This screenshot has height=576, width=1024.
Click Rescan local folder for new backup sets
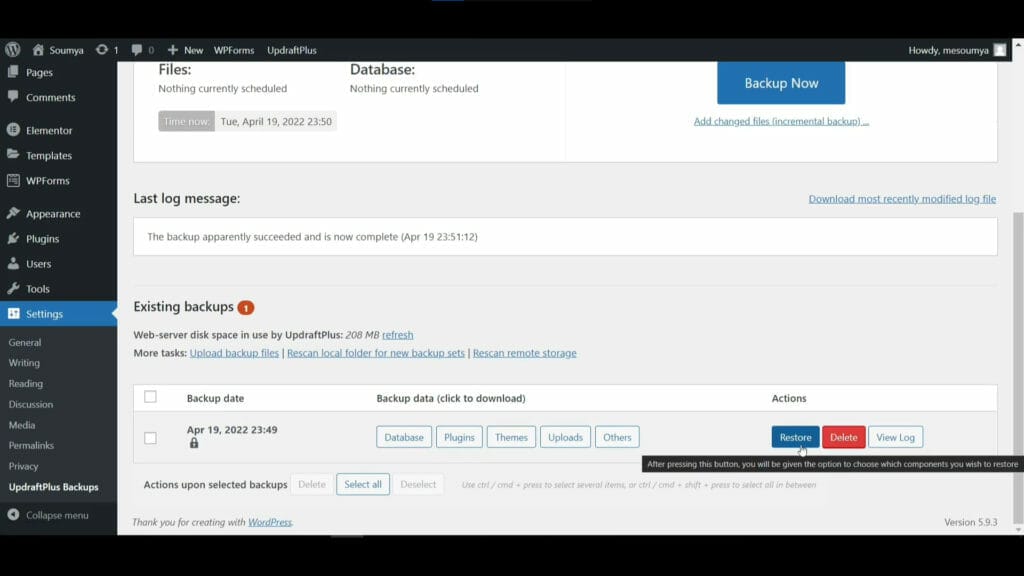pyautogui.click(x=376, y=353)
